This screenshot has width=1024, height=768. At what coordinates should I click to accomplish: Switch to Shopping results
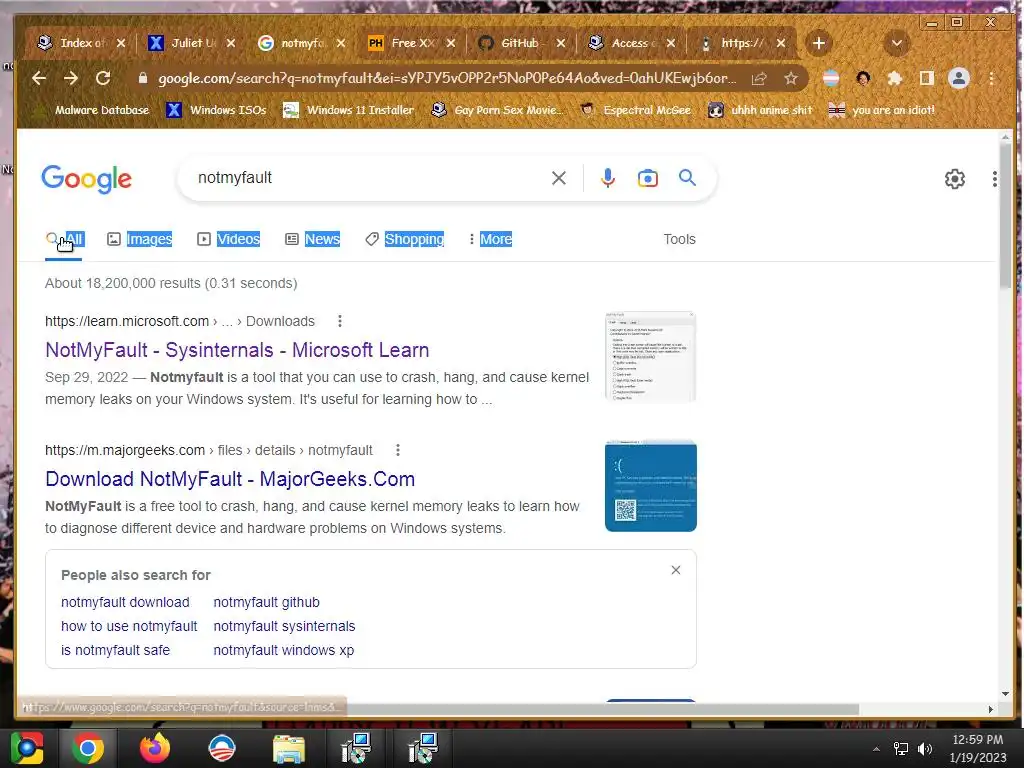(405, 240)
